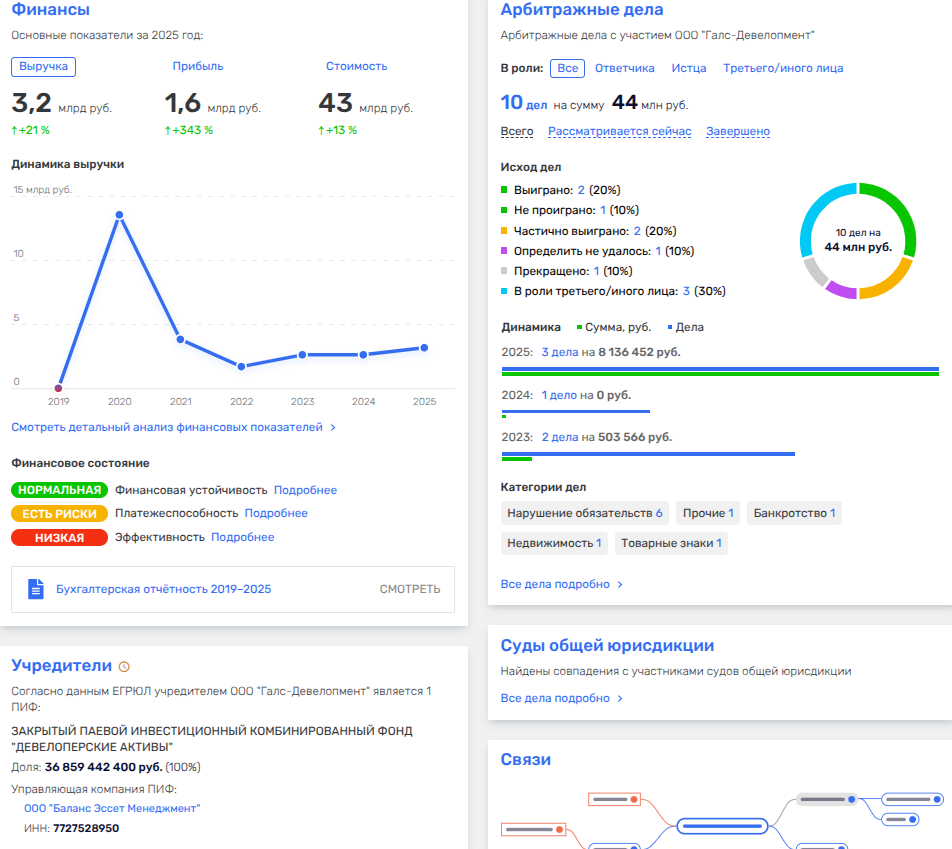The height and width of the screenshot is (849, 952).
Task: Click the chevron after Смотреть детальный анализ
Action: (x=333, y=427)
